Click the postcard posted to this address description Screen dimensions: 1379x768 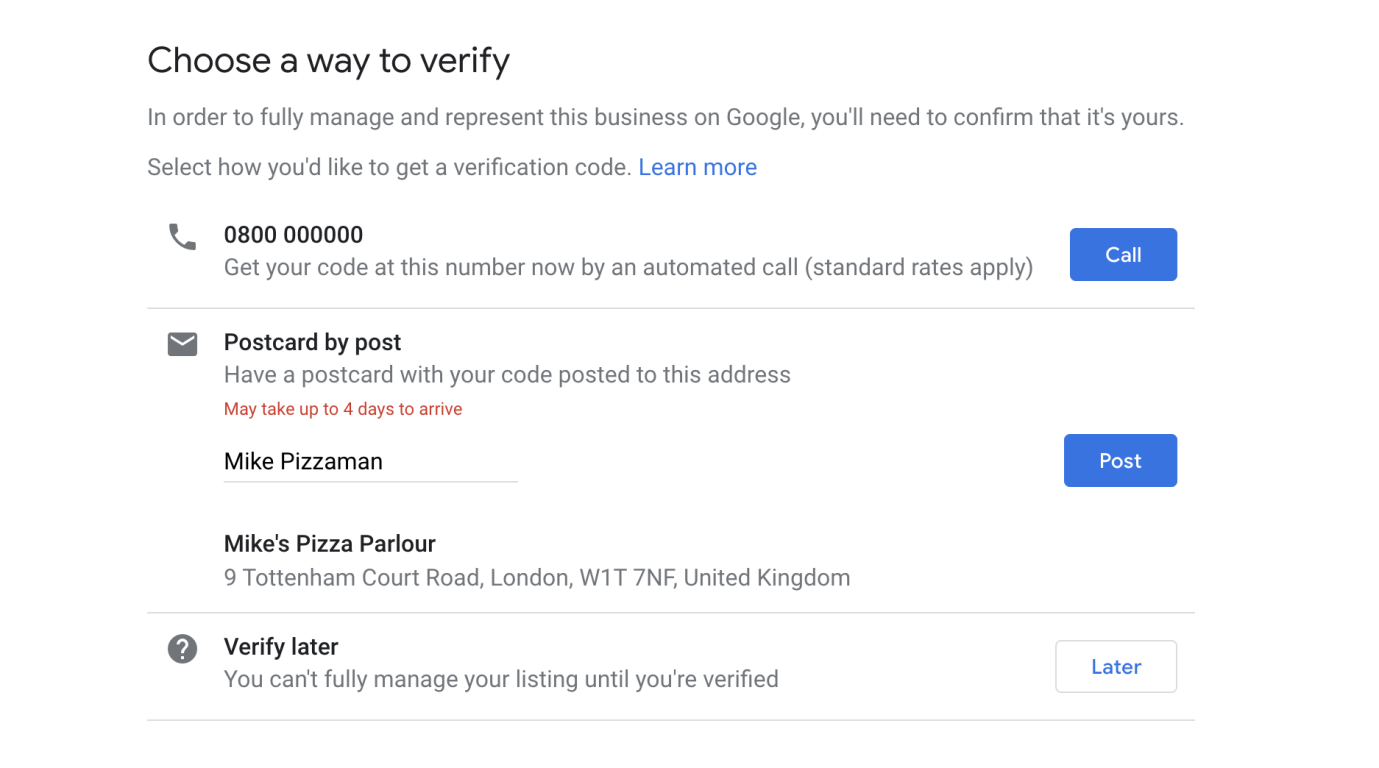click(x=507, y=375)
